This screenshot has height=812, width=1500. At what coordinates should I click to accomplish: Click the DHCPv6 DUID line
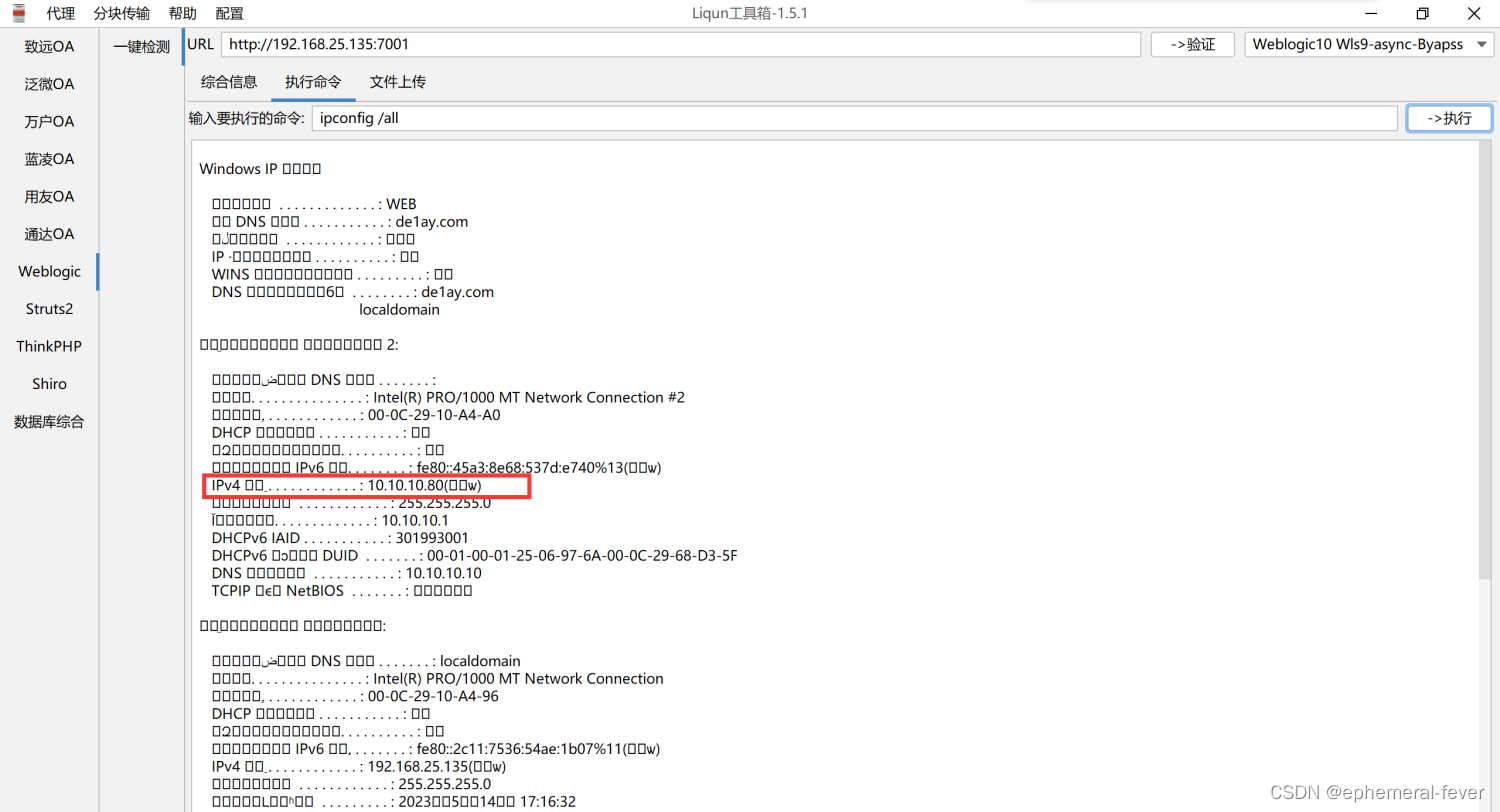tap(475, 555)
